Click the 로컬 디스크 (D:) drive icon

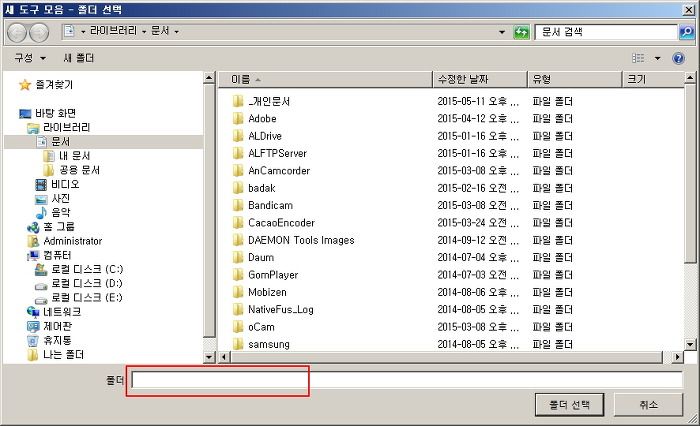[41, 284]
